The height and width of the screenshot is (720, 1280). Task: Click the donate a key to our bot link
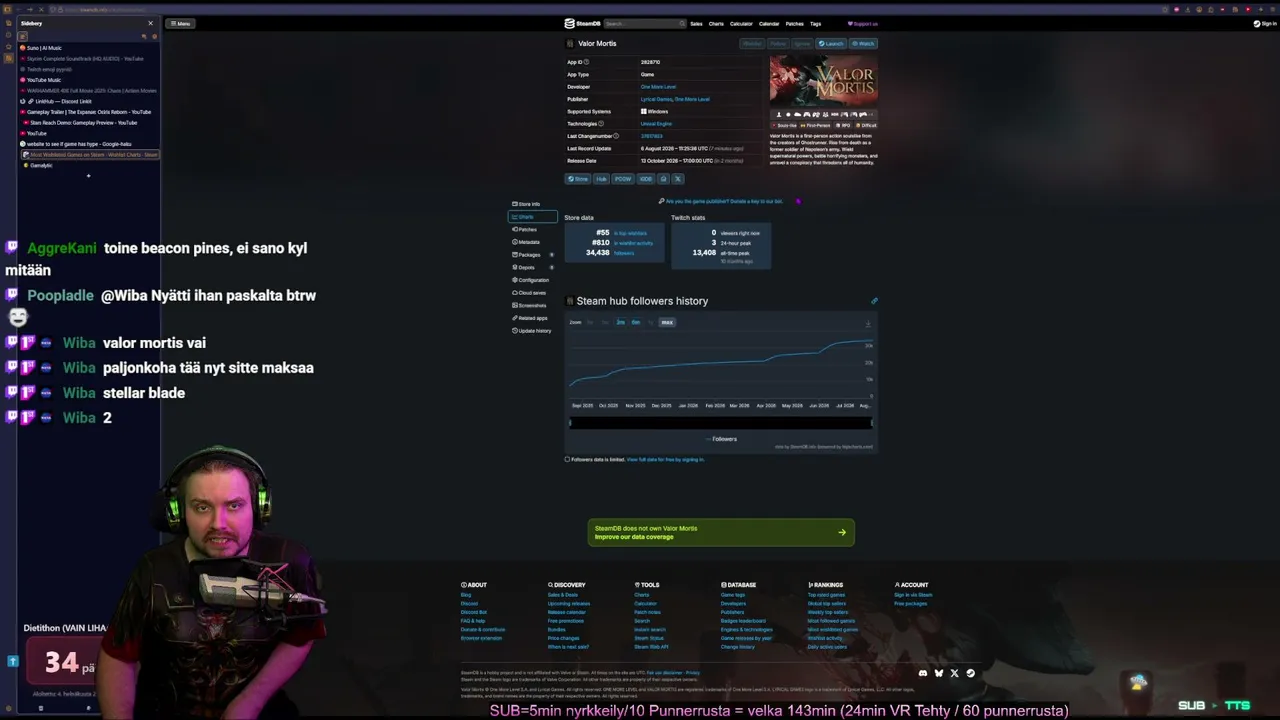click(724, 201)
